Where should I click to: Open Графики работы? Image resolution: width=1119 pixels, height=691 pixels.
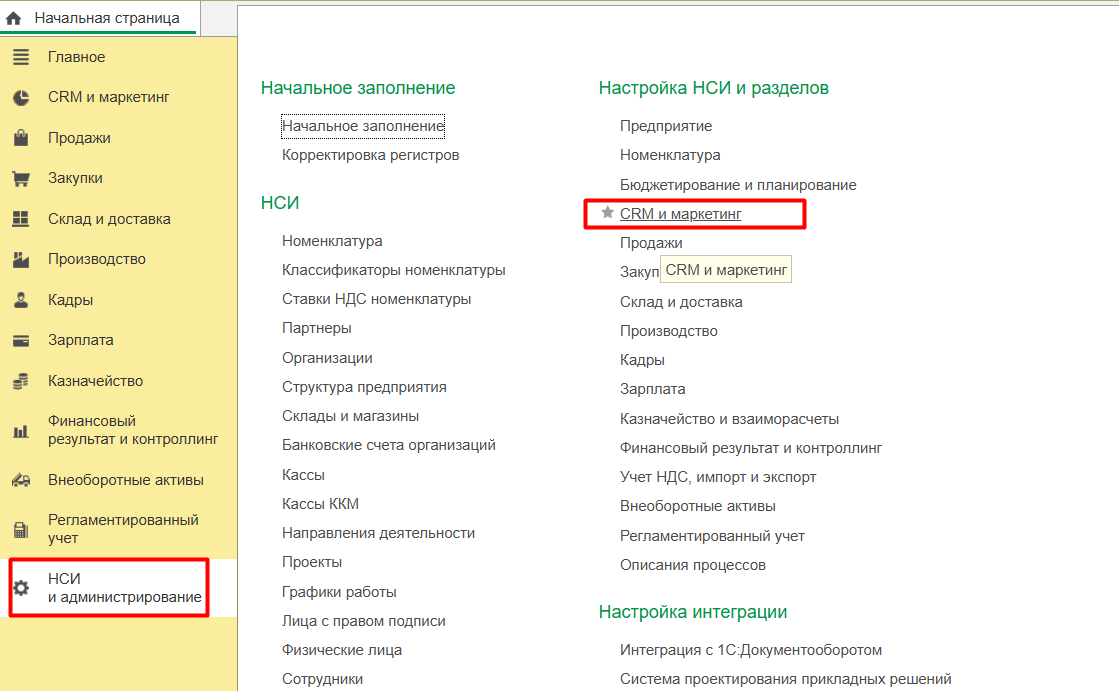tap(339, 592)
